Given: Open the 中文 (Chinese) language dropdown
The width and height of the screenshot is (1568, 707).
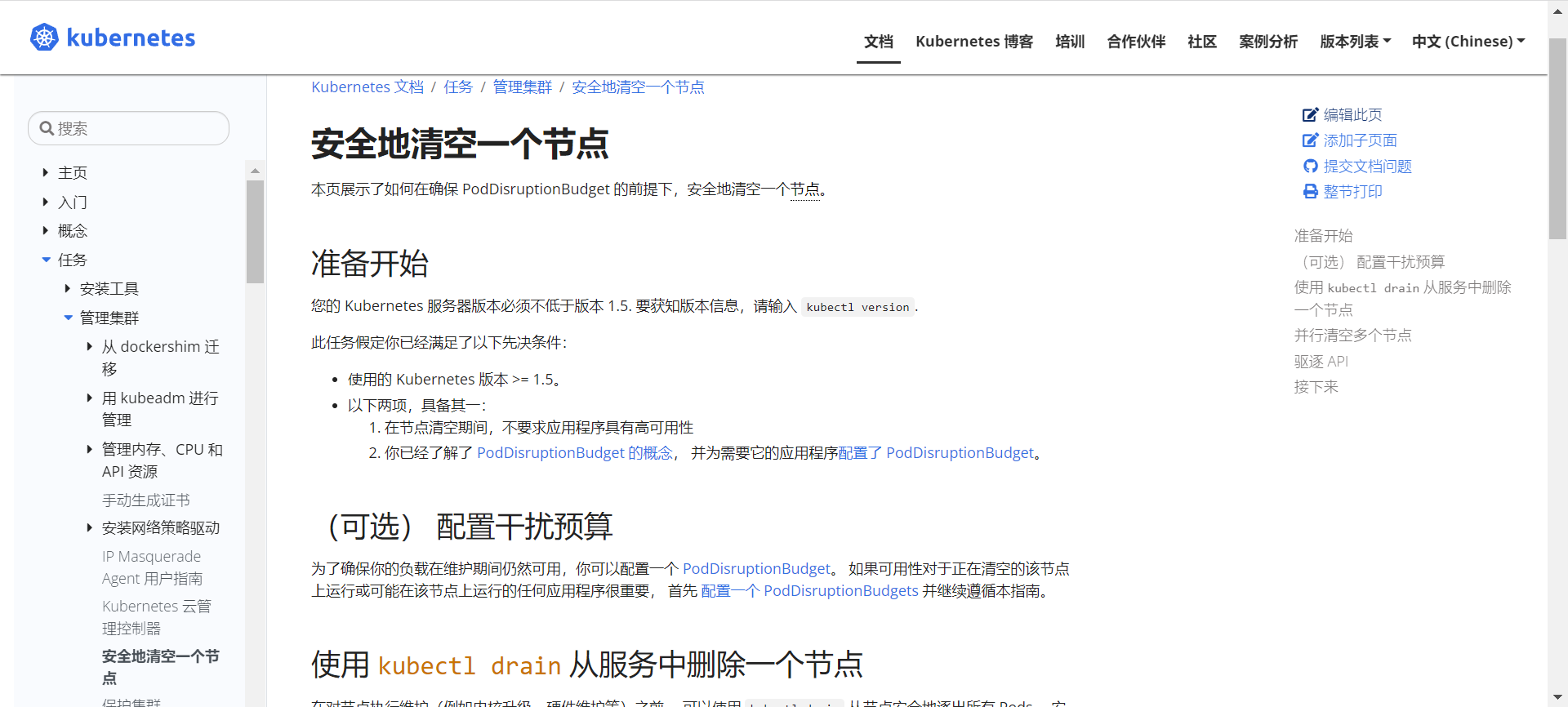Looking at the screenshot, I should coord(1468,41).
